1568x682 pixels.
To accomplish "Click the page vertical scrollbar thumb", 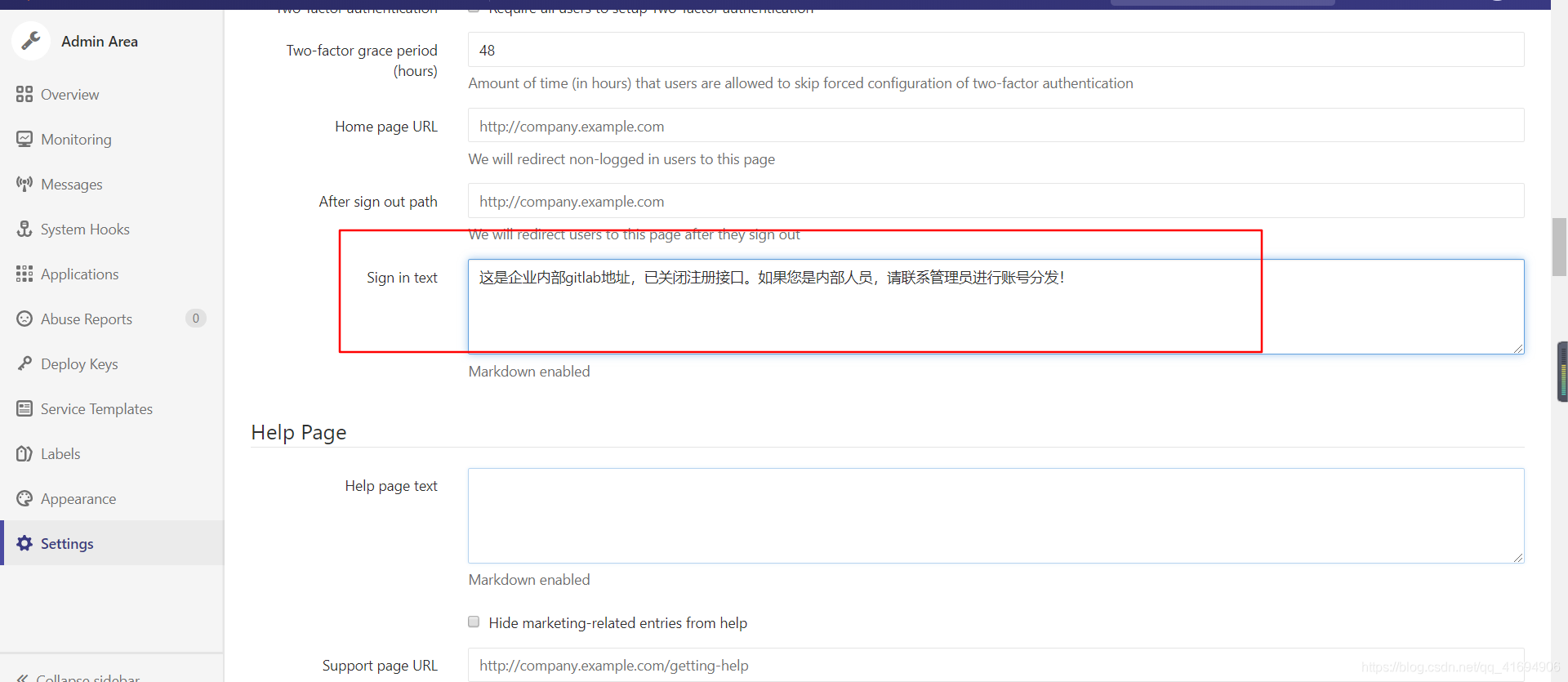I will (1559, 247).
